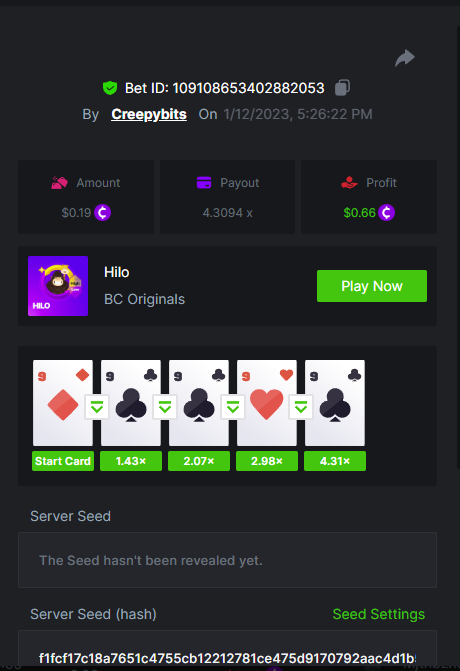
Task: Click the 4.31× multiplier label
Action: [335, 461]
